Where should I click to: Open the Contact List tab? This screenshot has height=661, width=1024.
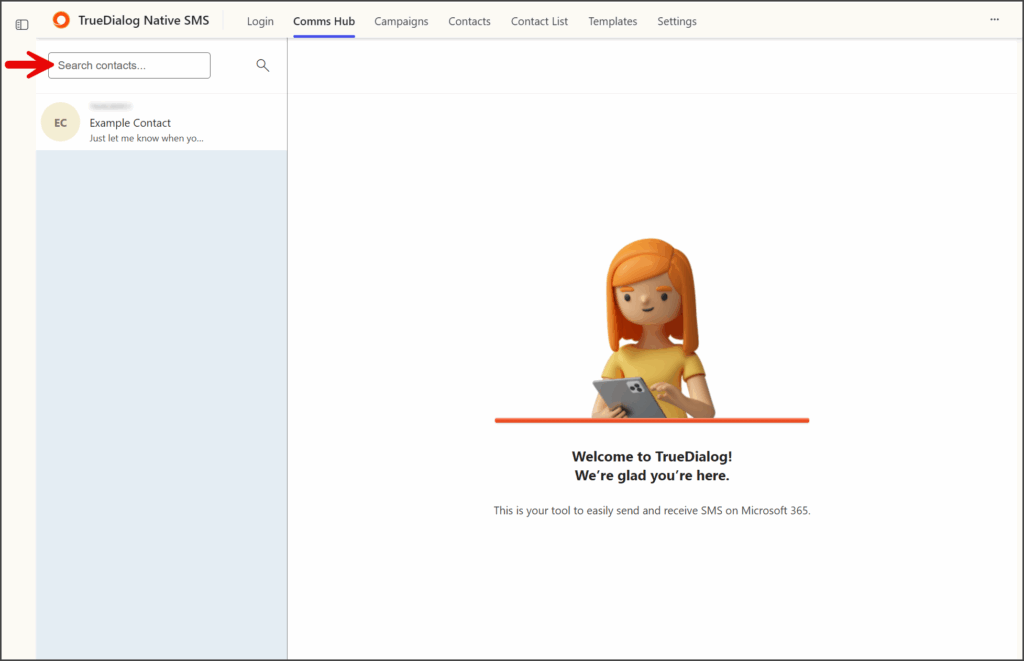point(539,21)
